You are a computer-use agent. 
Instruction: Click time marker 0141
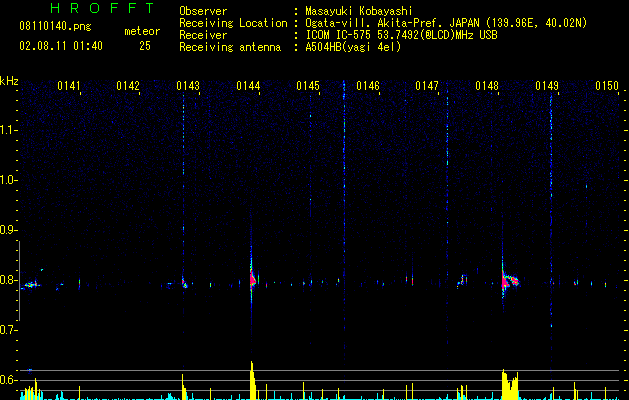[x=69, y=86]
